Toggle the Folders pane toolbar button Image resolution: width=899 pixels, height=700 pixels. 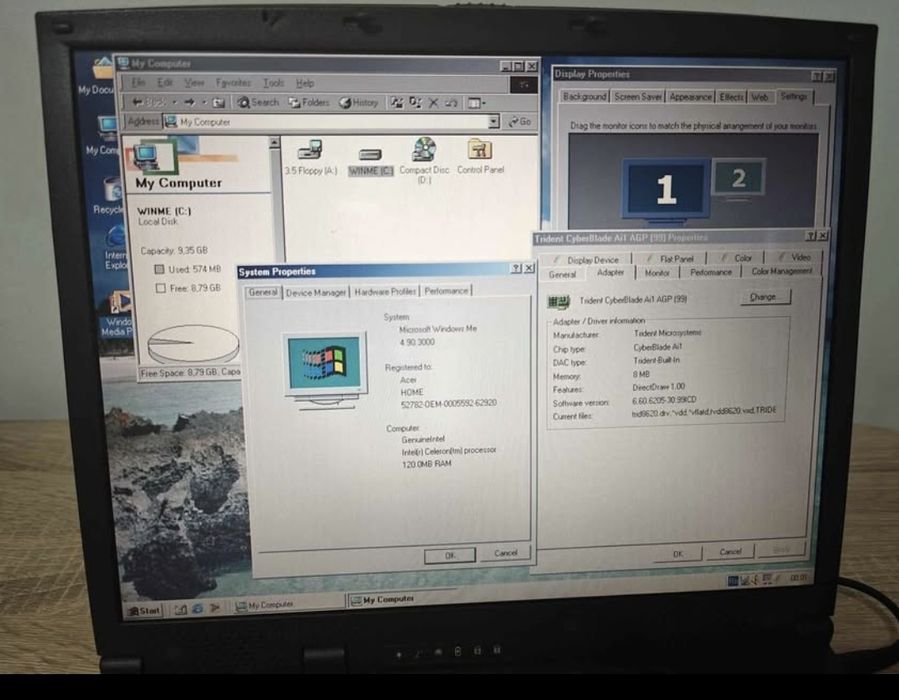click(310, 103)
